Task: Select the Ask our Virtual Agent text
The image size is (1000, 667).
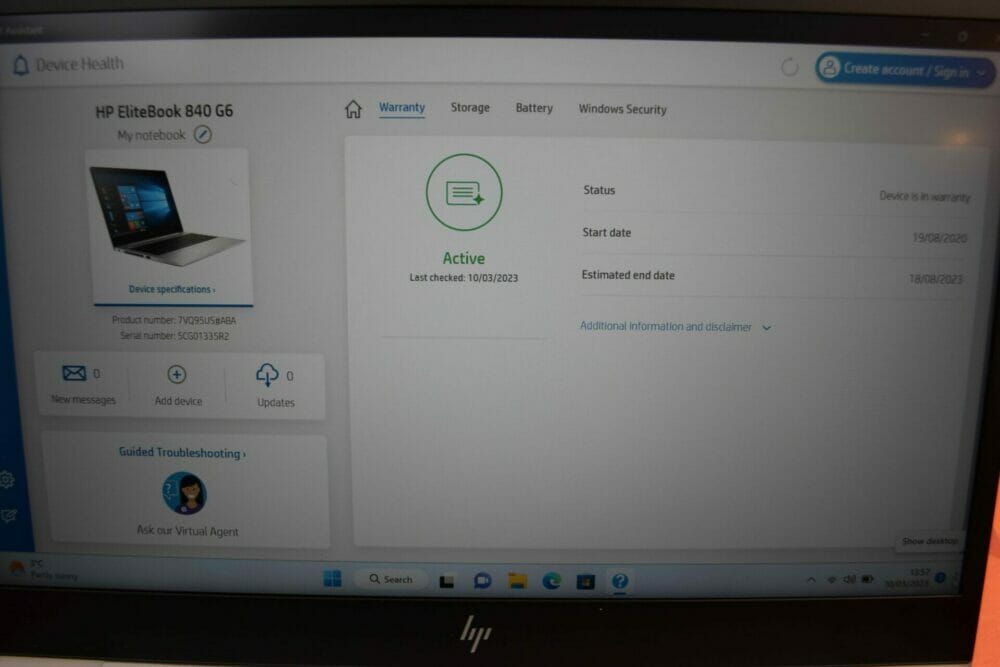Action: tap(188, 531)
